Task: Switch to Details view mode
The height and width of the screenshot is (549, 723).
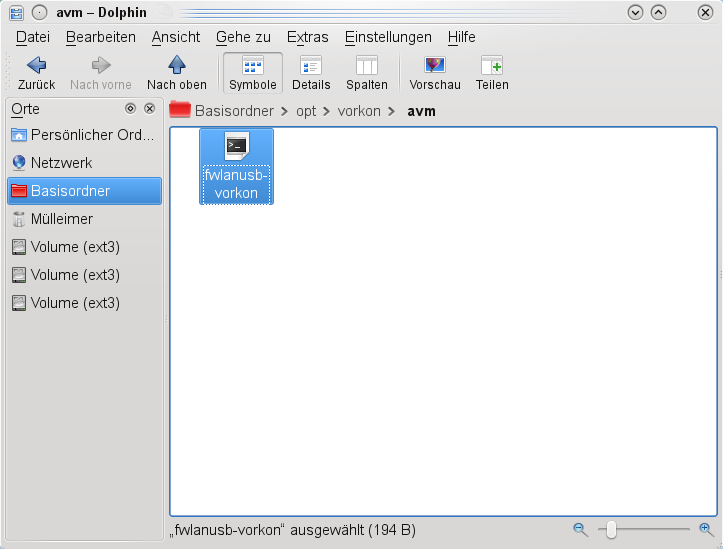Action: click(x=311, y=73)
